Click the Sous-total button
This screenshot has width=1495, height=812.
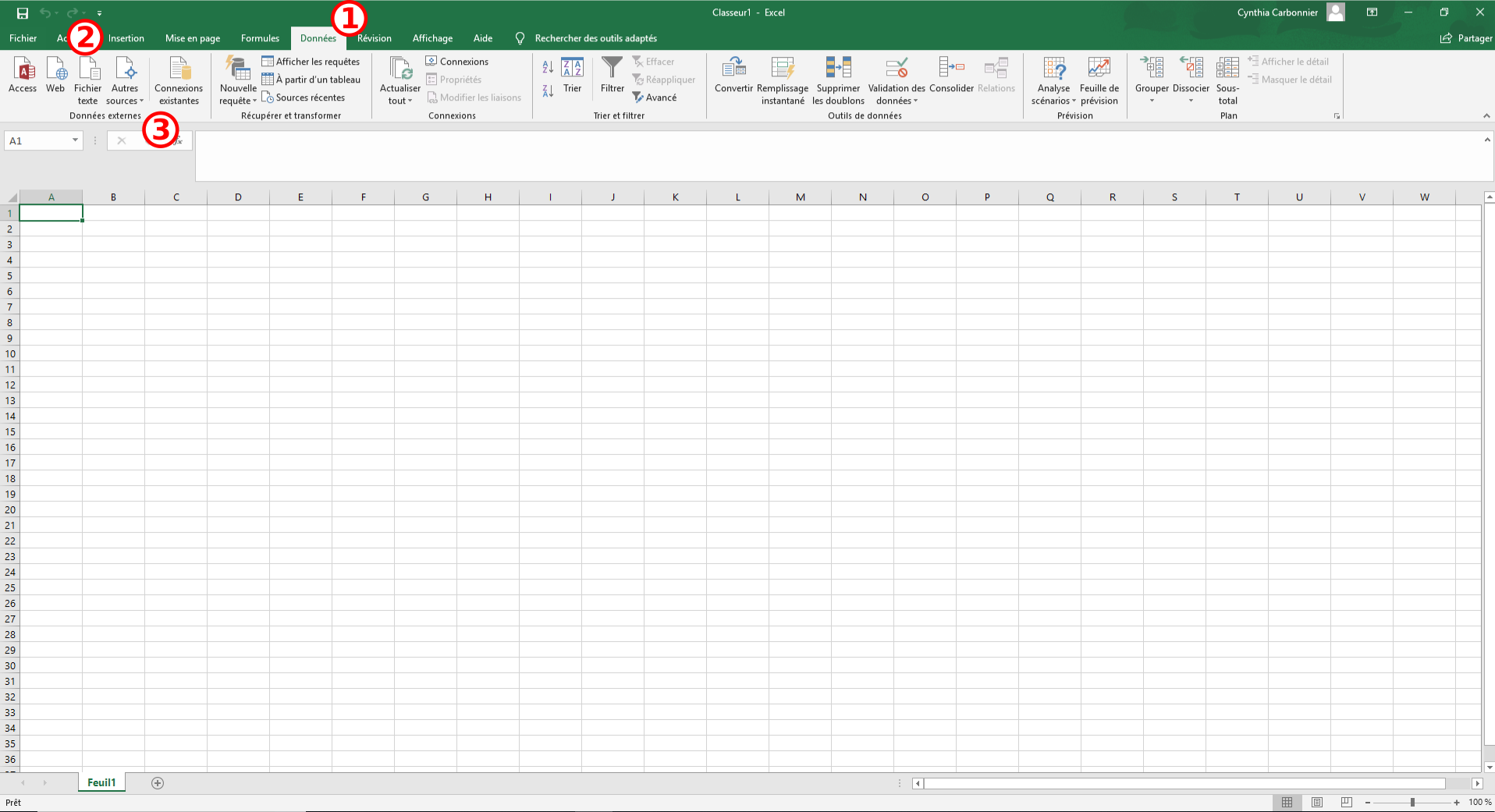(1227, 80)
